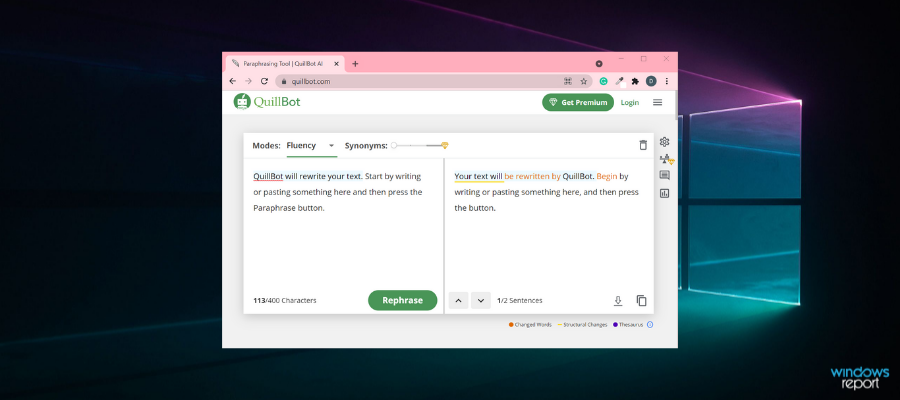Open the Chrome three-dot menu
This screenshot has height=400, width=900.
[667, 81]
